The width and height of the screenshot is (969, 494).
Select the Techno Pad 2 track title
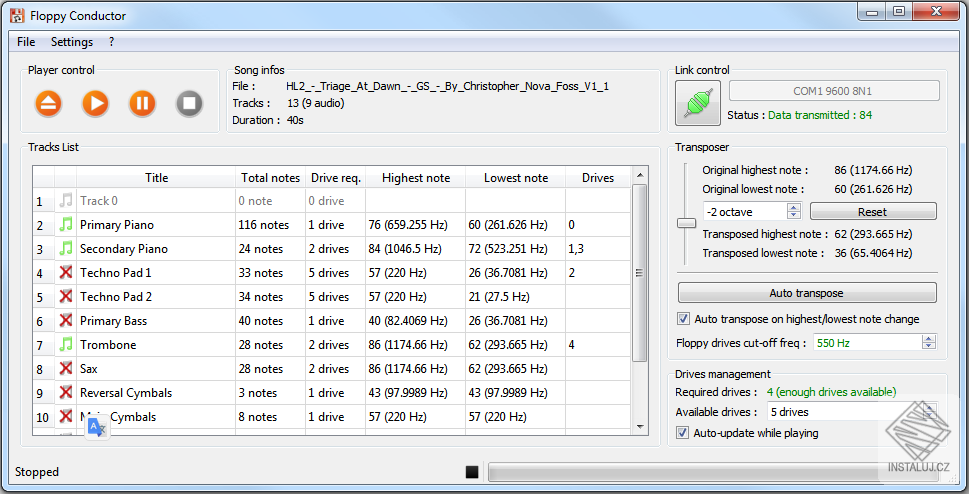pyautogui.click(x=116, y=297)
